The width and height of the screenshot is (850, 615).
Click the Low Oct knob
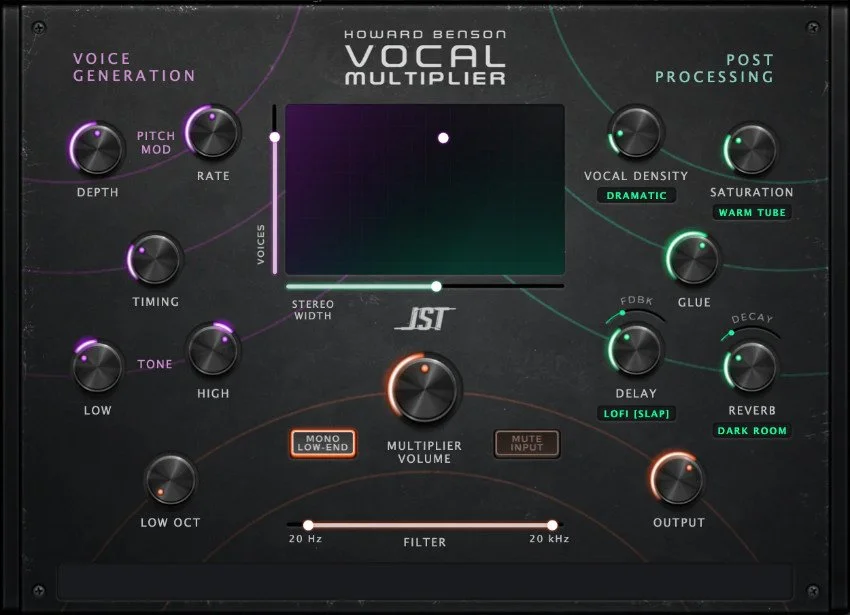[x=170, y=480]
